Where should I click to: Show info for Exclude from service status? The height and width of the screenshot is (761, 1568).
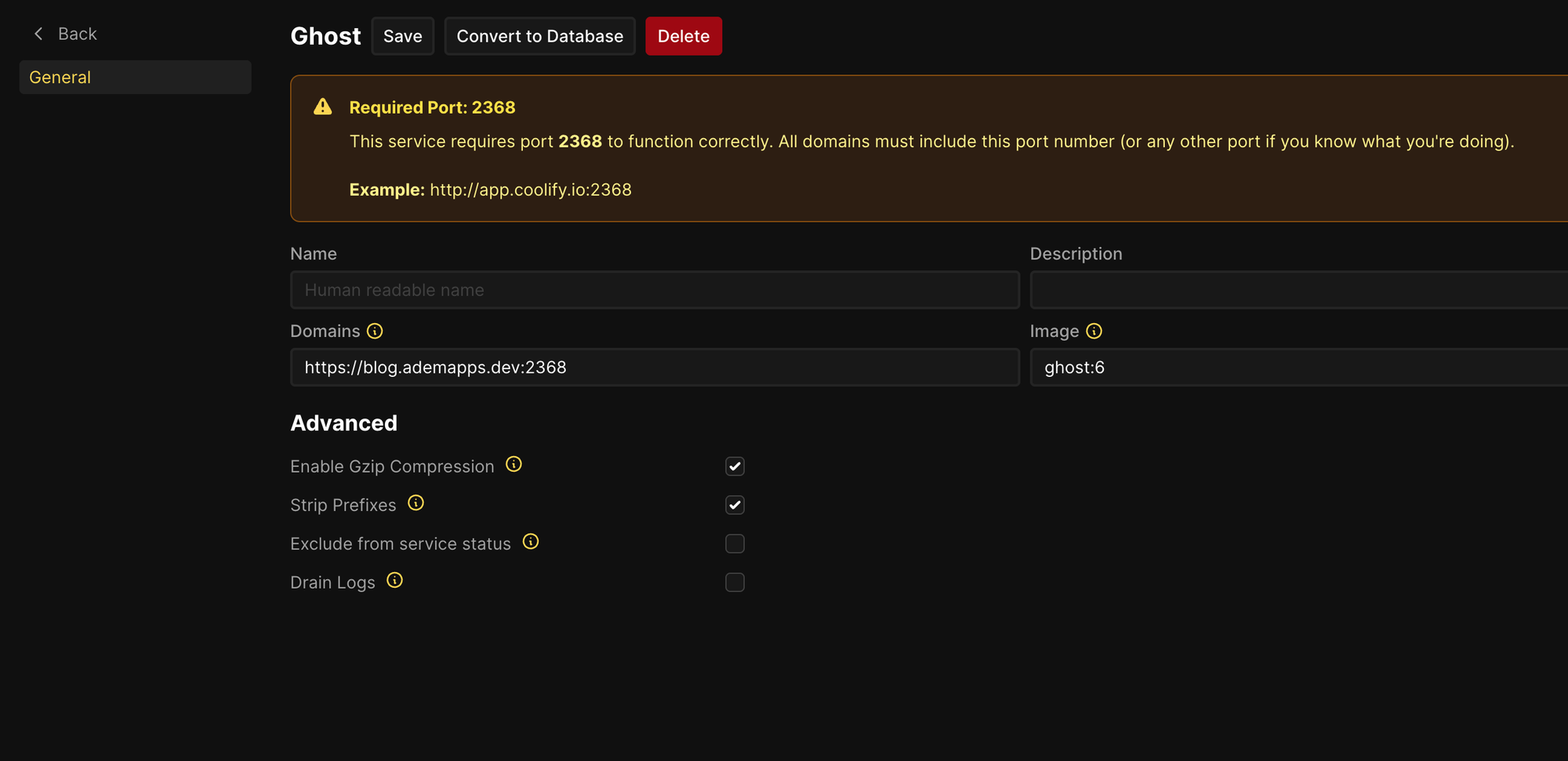tap(531, 542)
